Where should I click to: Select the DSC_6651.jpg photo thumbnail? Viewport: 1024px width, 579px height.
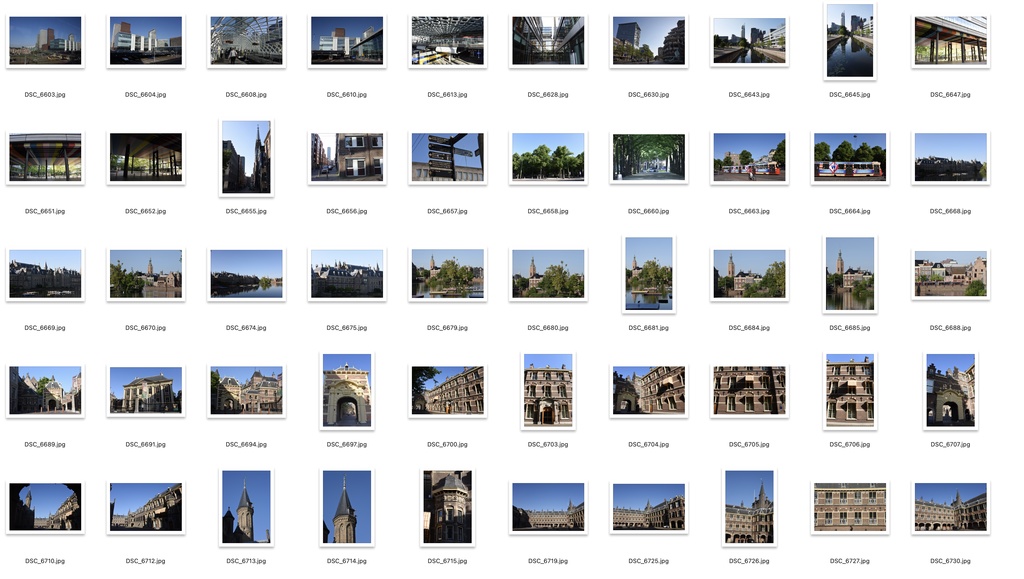(x=45, y=157)
